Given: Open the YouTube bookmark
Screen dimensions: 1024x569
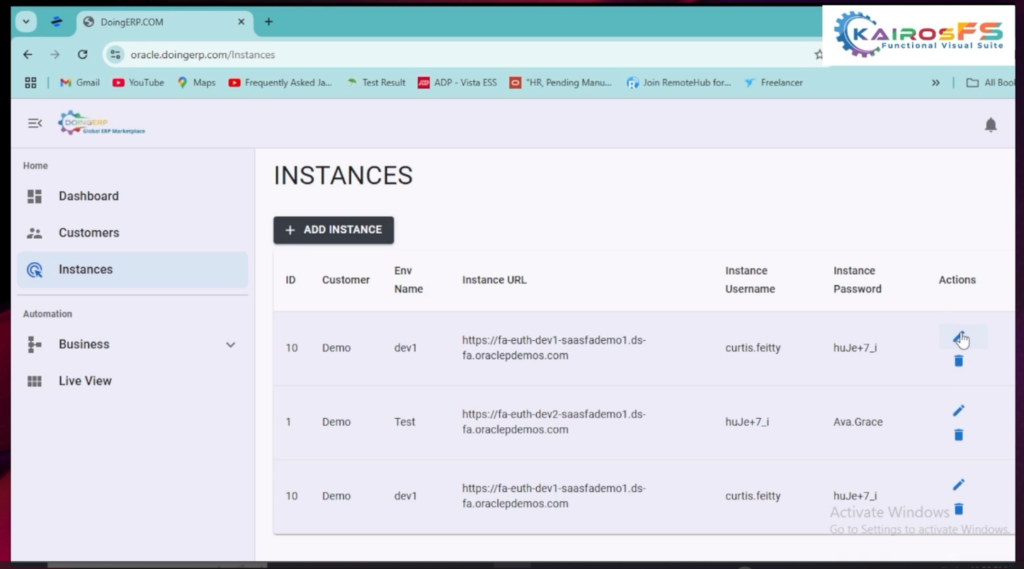Looking at the screenshot, I should click(x=138, y=83).
